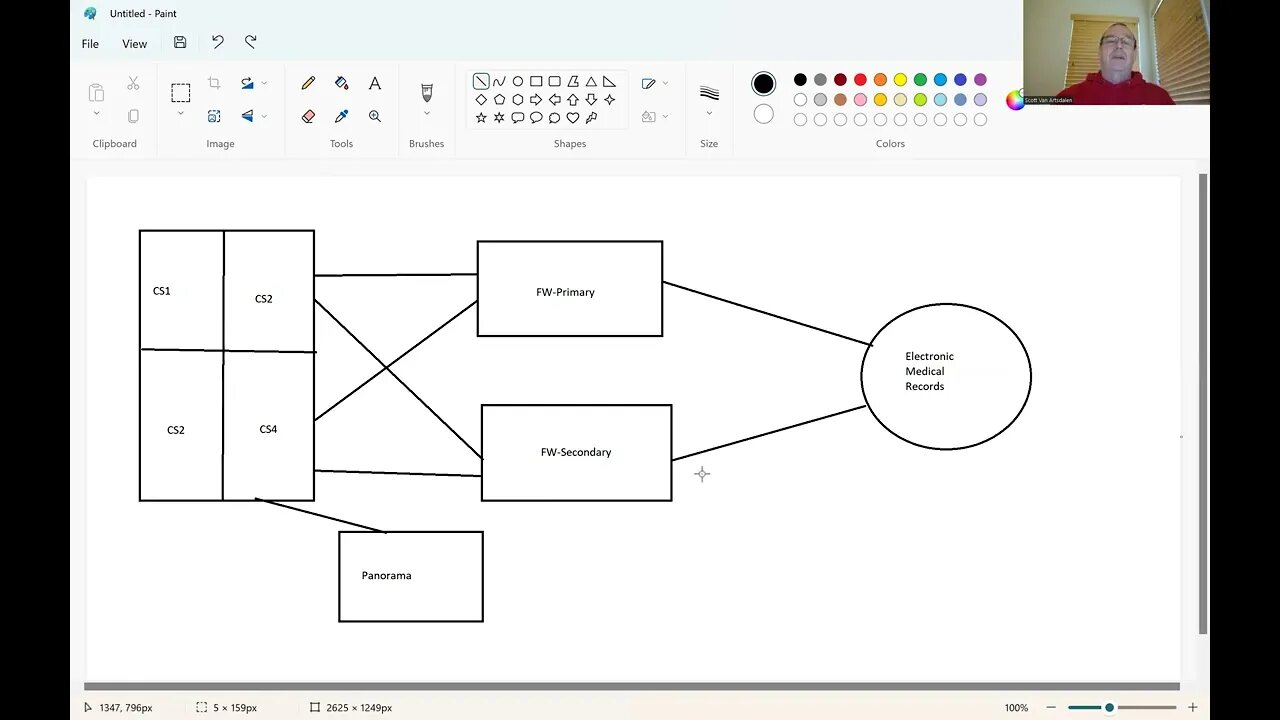
Task: Select the Text tool
Action: pyautogui.click(x=375, y=84)
